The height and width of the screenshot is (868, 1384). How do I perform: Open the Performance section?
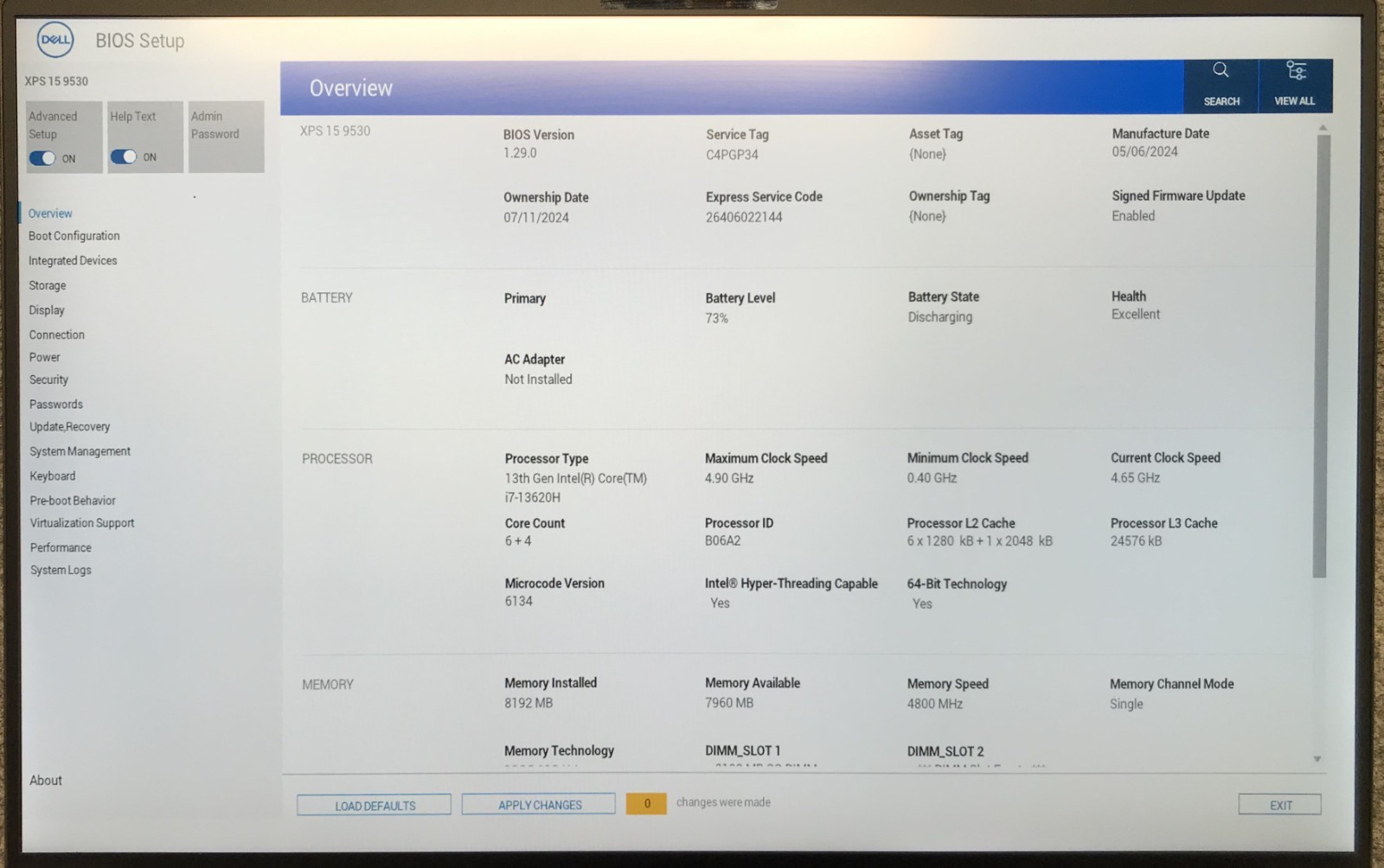[61, 547]
